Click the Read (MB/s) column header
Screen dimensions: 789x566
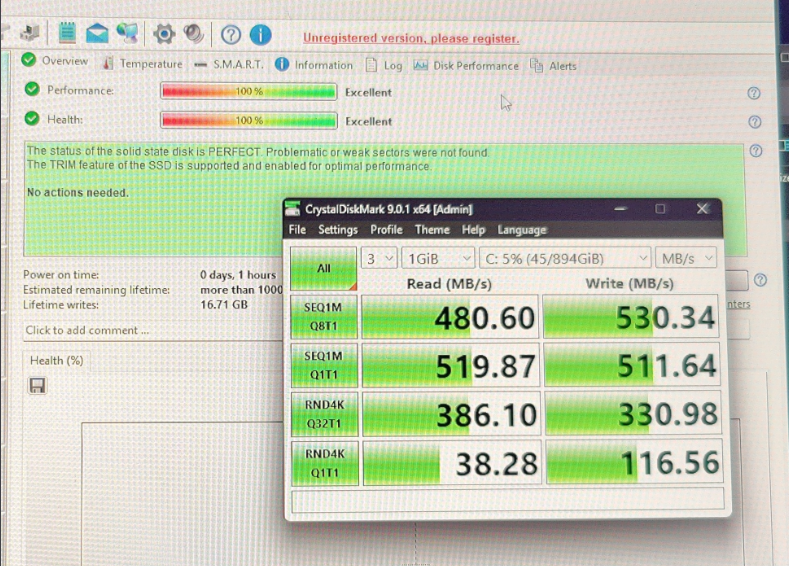pos(449,284)
